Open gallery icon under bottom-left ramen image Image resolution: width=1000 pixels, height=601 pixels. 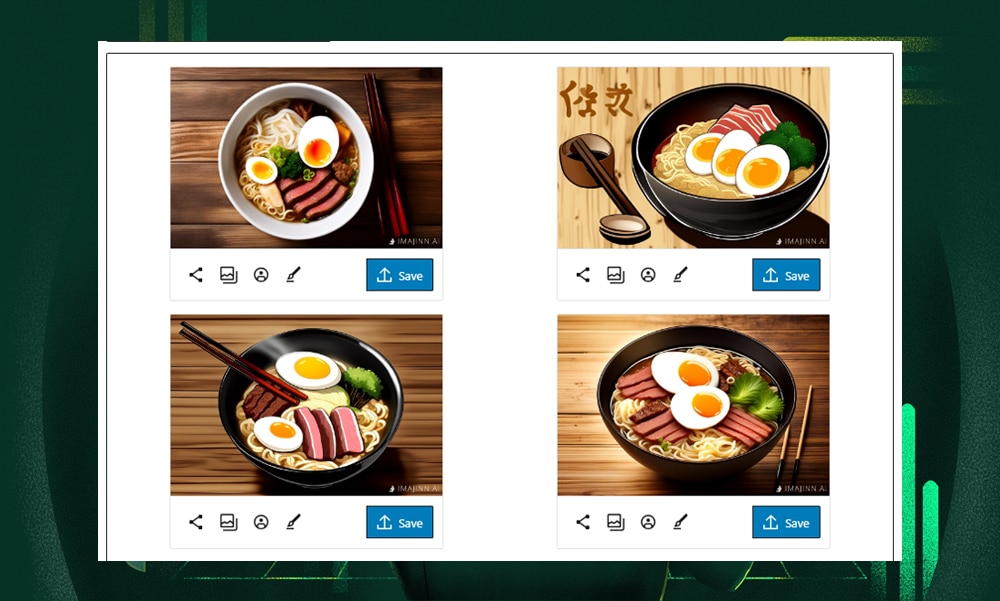[x=228, y=522]
